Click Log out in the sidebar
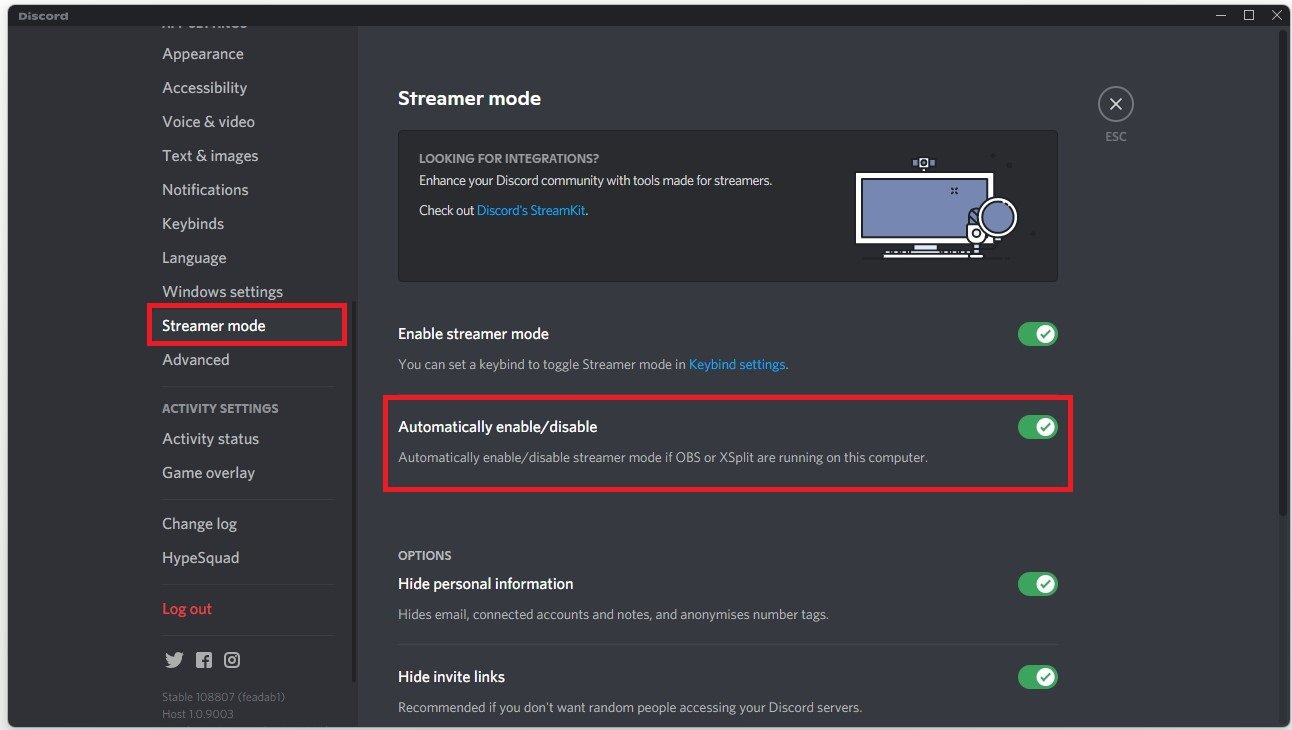The height and width of the screenshot is (730, 1292). (187, 608)
